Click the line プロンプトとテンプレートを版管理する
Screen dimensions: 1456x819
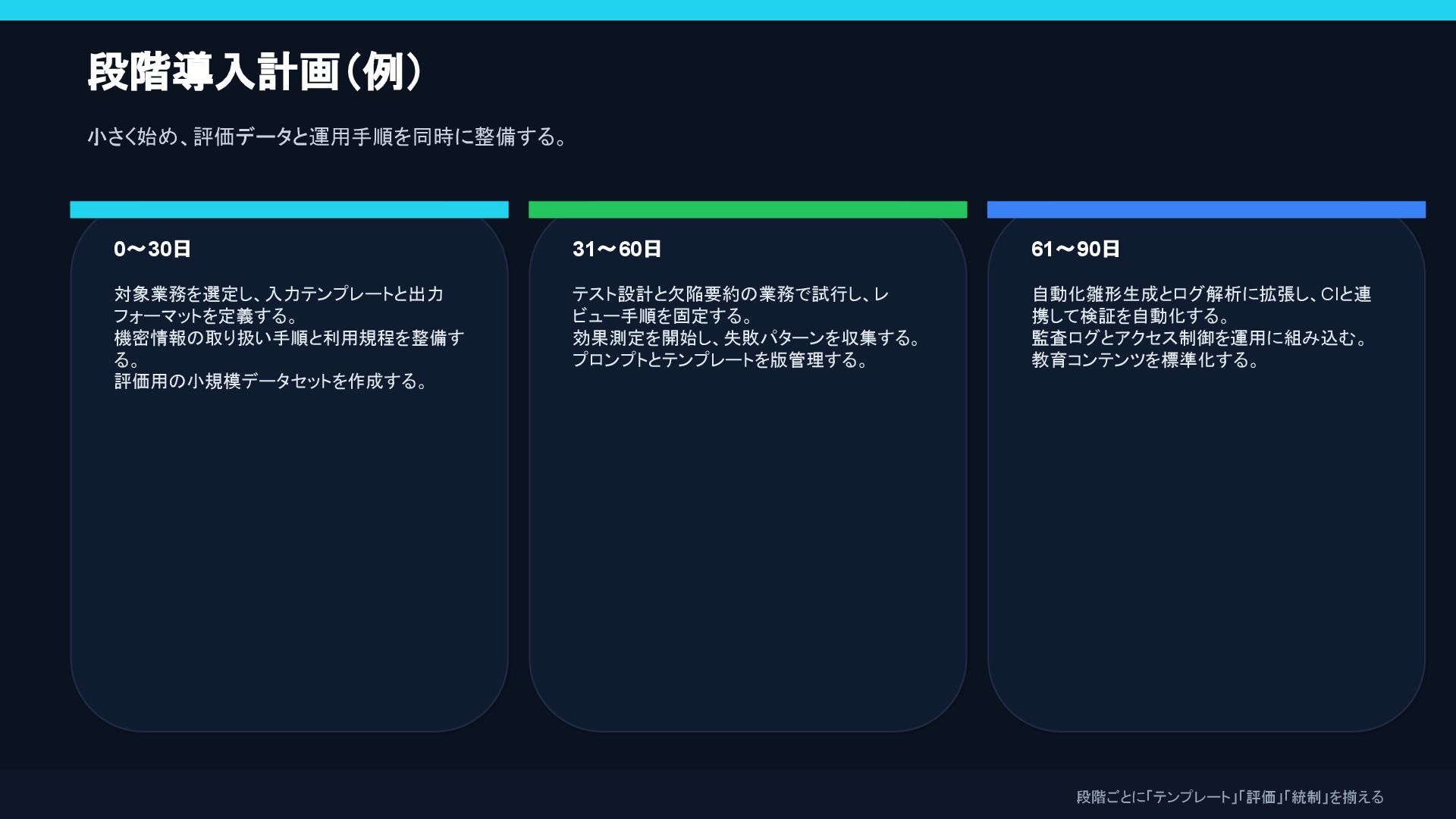pyautogui.click(x=719, y=360)
